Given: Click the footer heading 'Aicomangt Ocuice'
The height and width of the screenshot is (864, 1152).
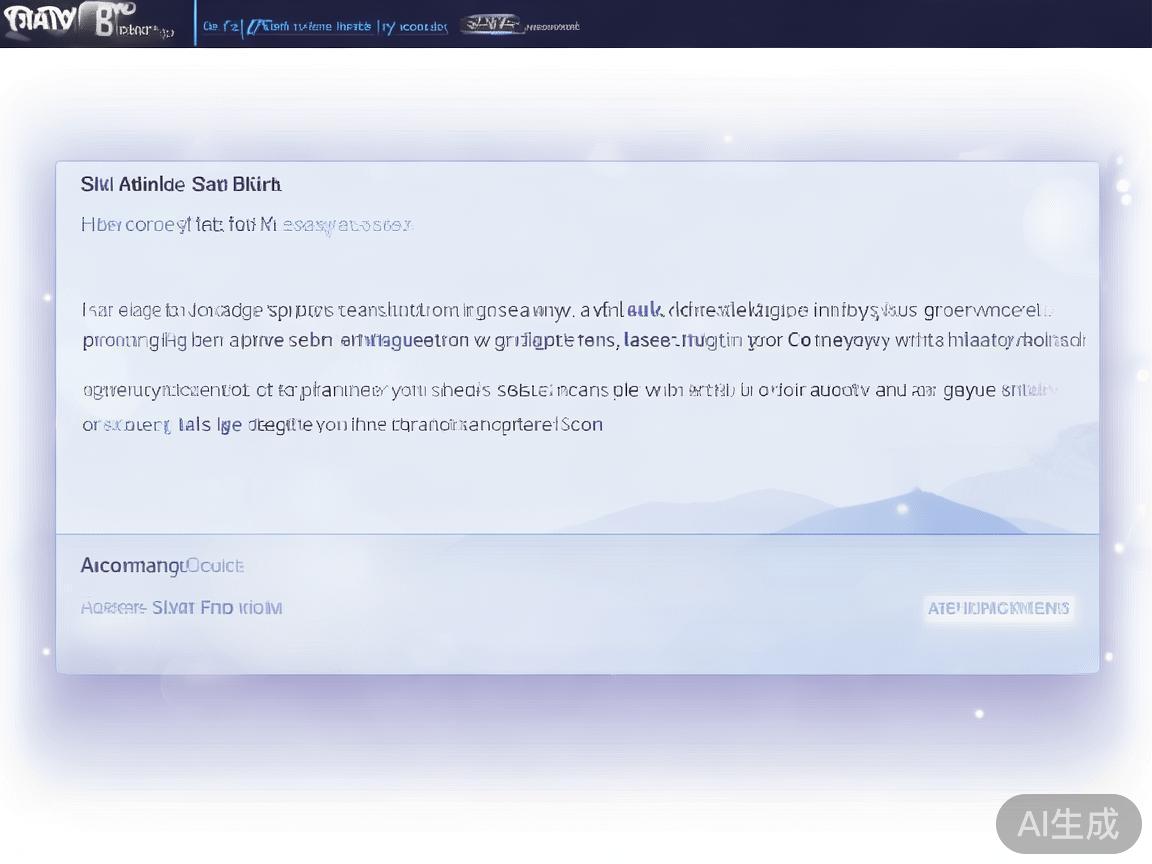Looking at the screenshot, I should click(162, 566).
